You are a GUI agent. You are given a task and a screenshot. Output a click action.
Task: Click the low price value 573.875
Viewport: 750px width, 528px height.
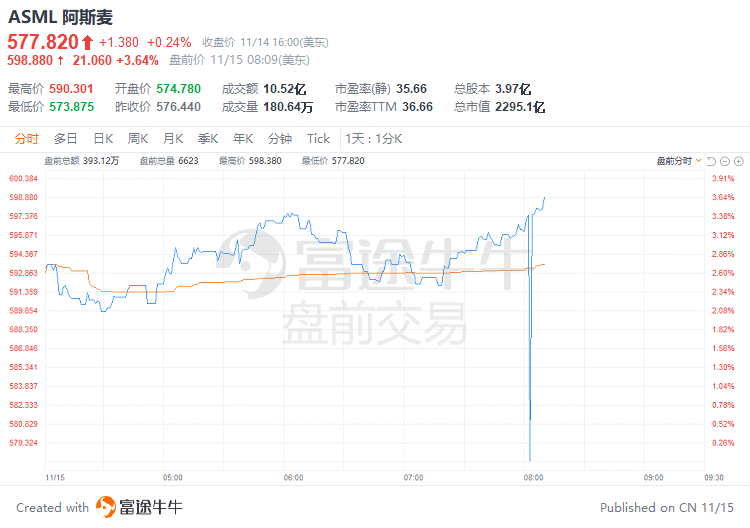[72, 107]
